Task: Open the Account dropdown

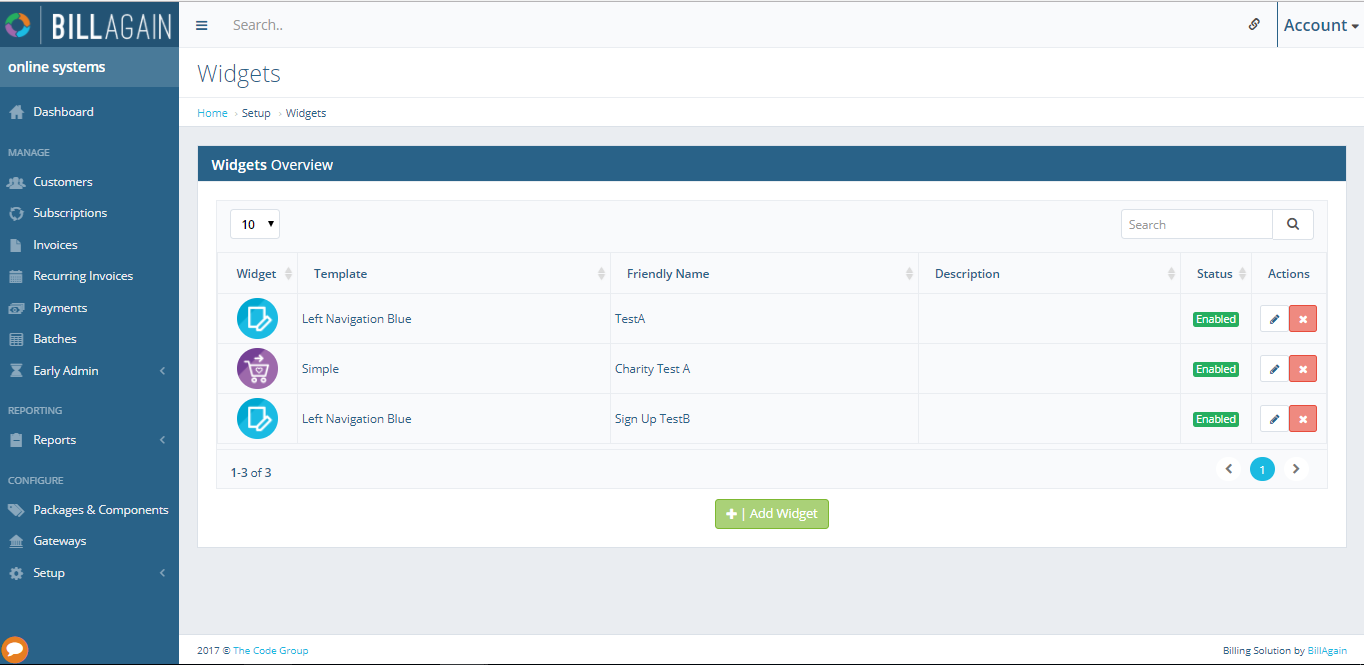Action: (1321, 25)
